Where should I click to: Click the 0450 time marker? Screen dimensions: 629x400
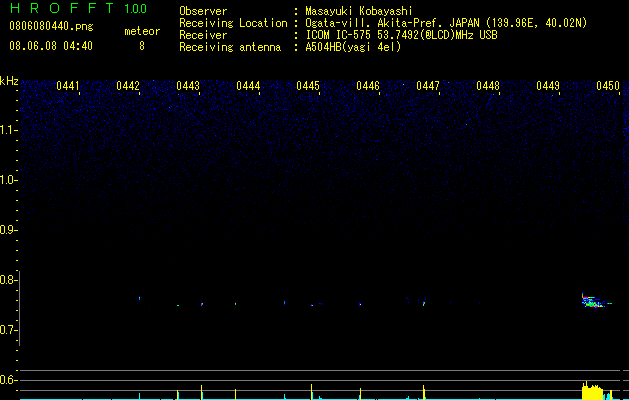(608, 86)
